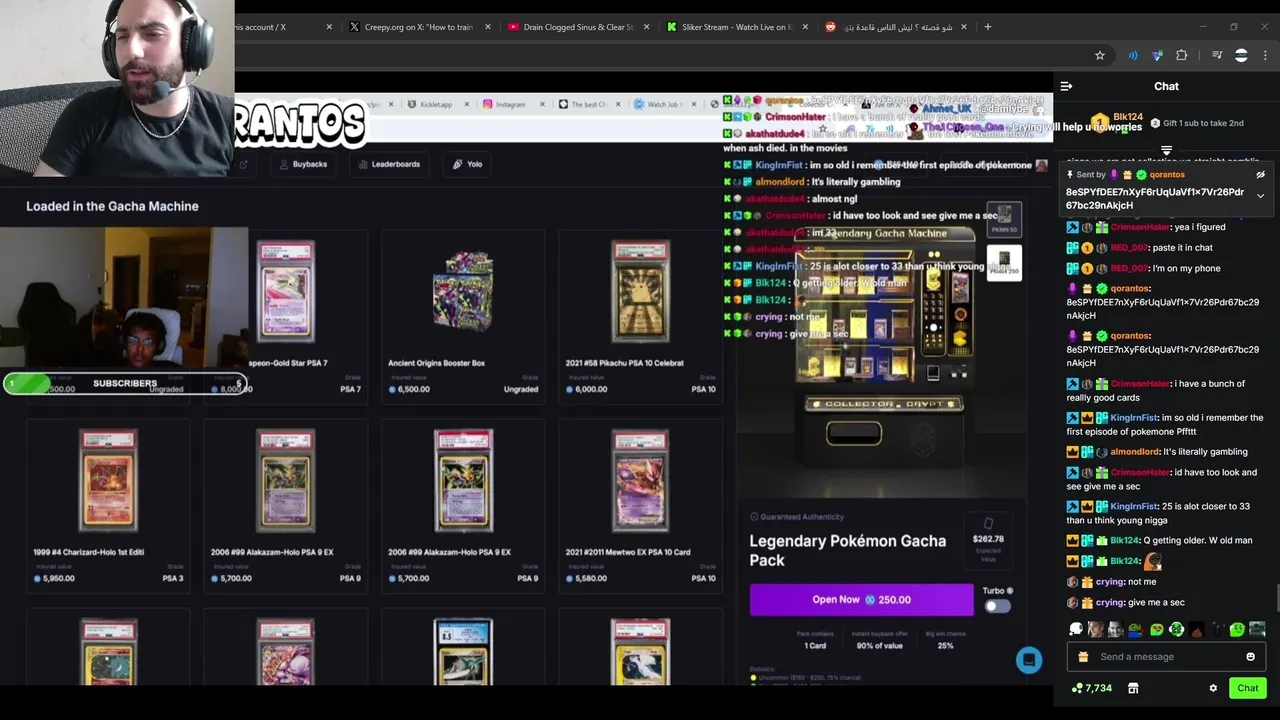
Task: Pick the first grayscale face emote
Action: 1096,629
